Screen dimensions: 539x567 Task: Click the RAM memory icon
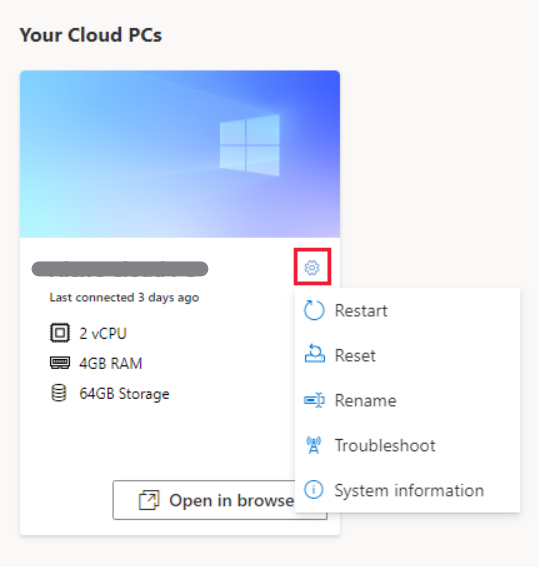(60, 363)
